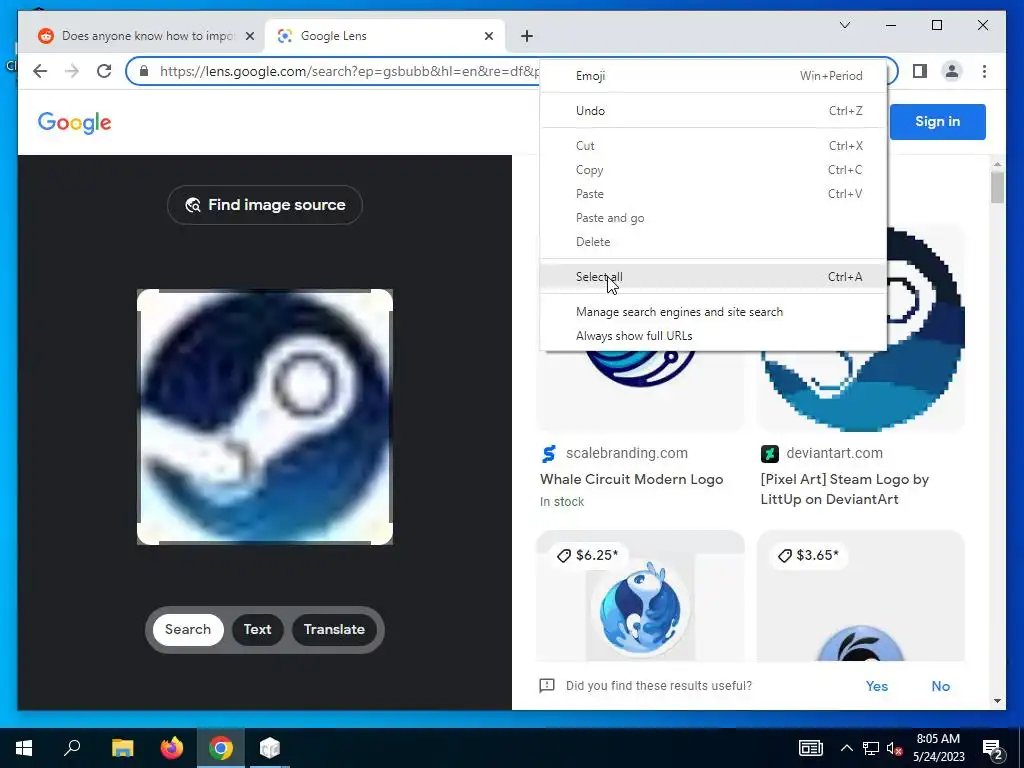Click the cropped Steam logo image

264,417
